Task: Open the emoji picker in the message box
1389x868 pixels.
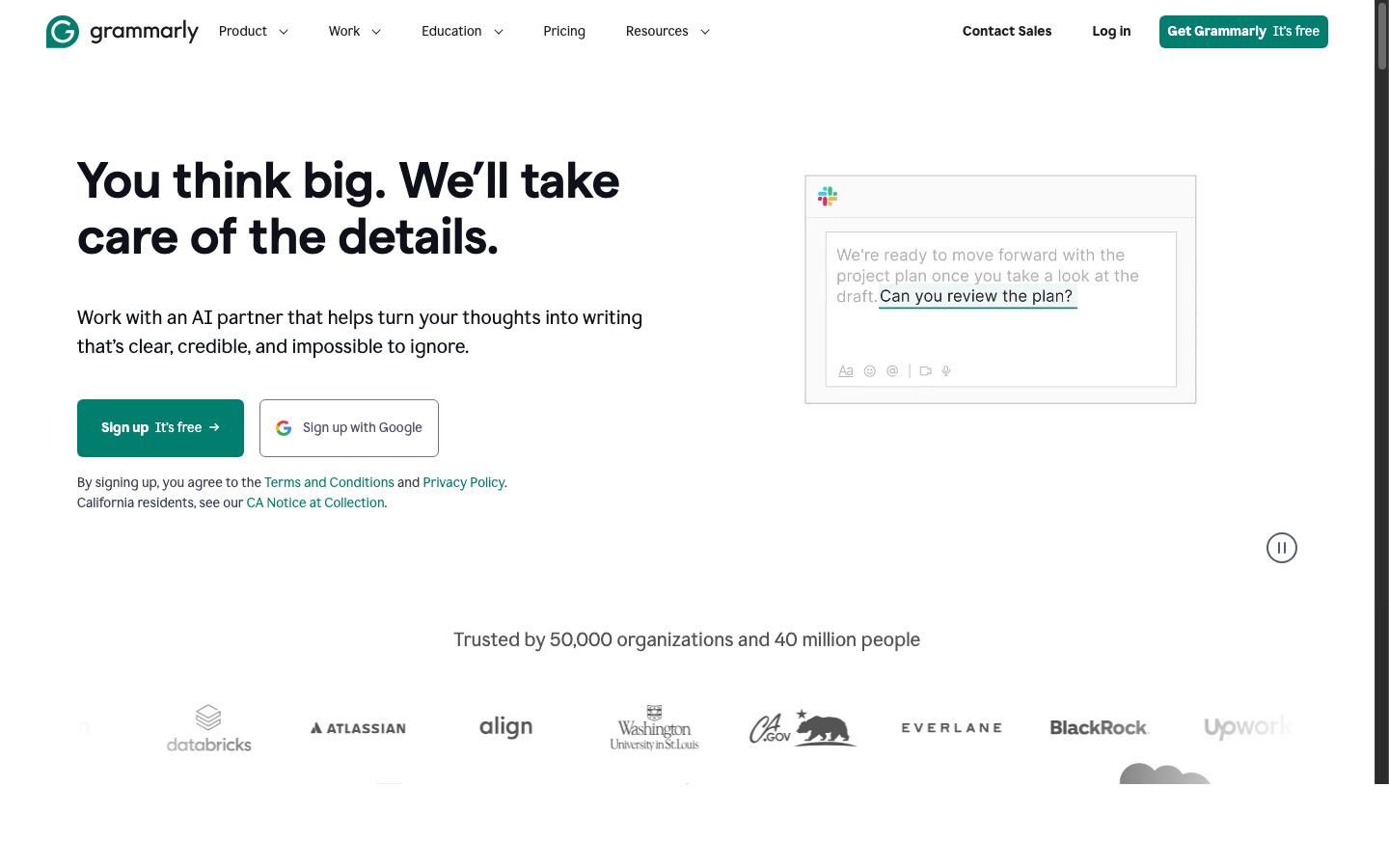Action: [869, 370]
